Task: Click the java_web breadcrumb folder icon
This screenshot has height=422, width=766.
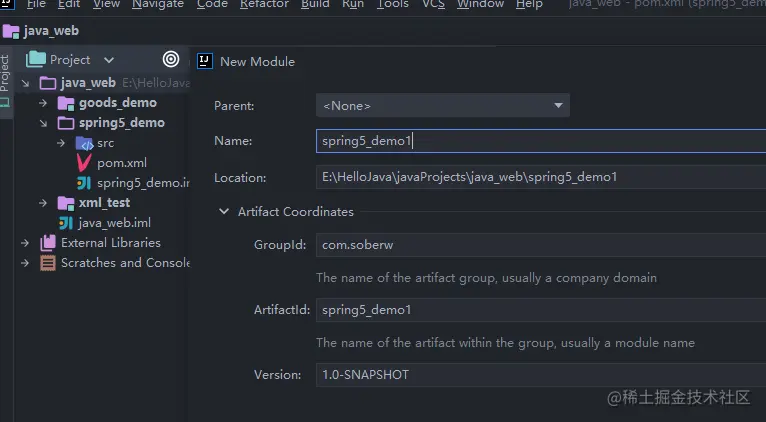Action: coord(11,31)
